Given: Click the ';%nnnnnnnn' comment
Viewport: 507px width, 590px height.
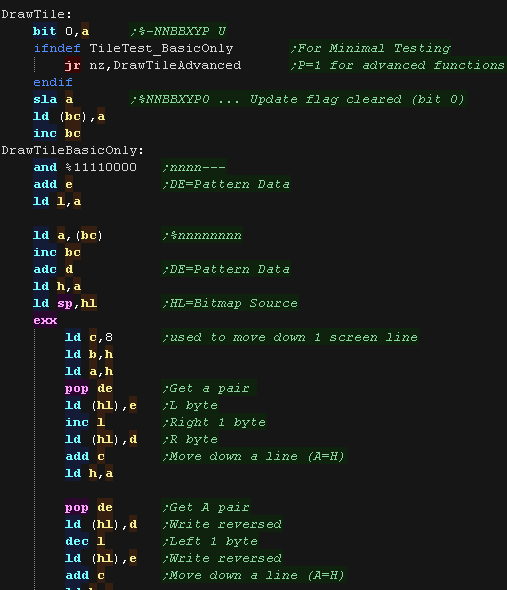Looking at the screenshot, I should coord(202,235).
